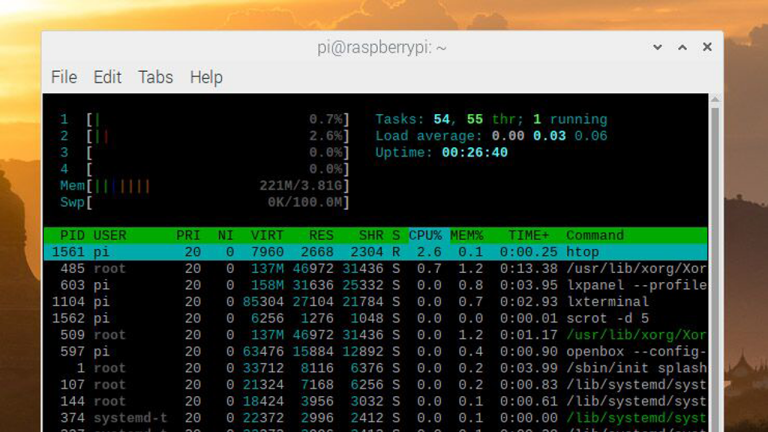768x432 pixels.
Task: Sort by the TIME+ column header
Action: point(528,236)
